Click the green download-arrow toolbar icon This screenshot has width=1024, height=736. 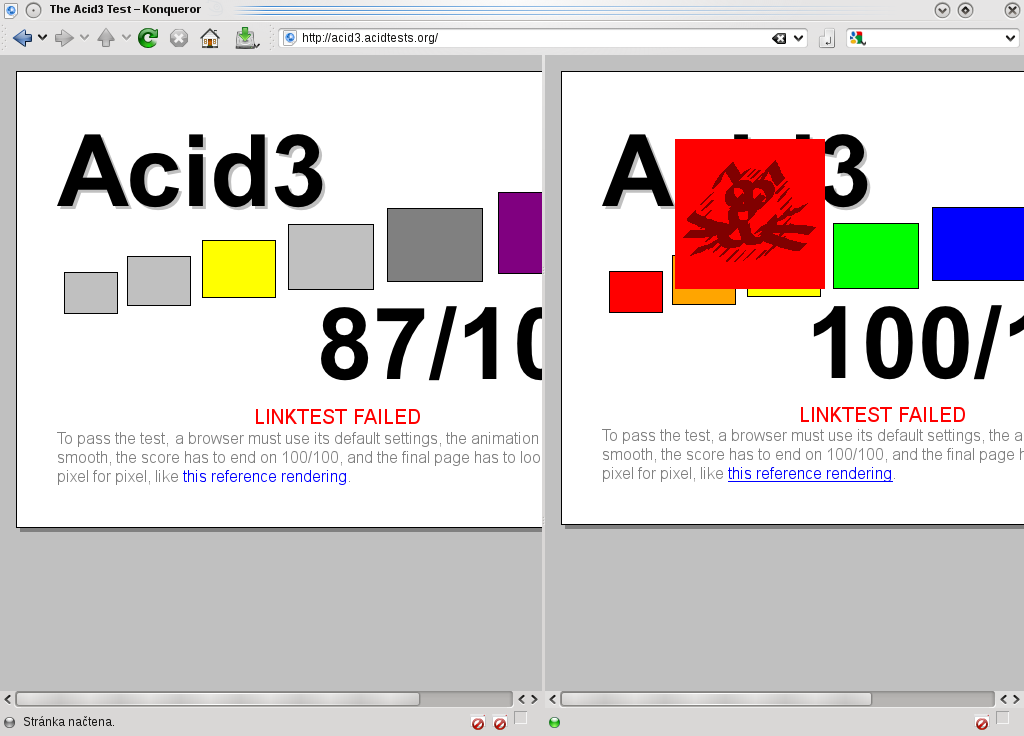(x=247, y=38)
